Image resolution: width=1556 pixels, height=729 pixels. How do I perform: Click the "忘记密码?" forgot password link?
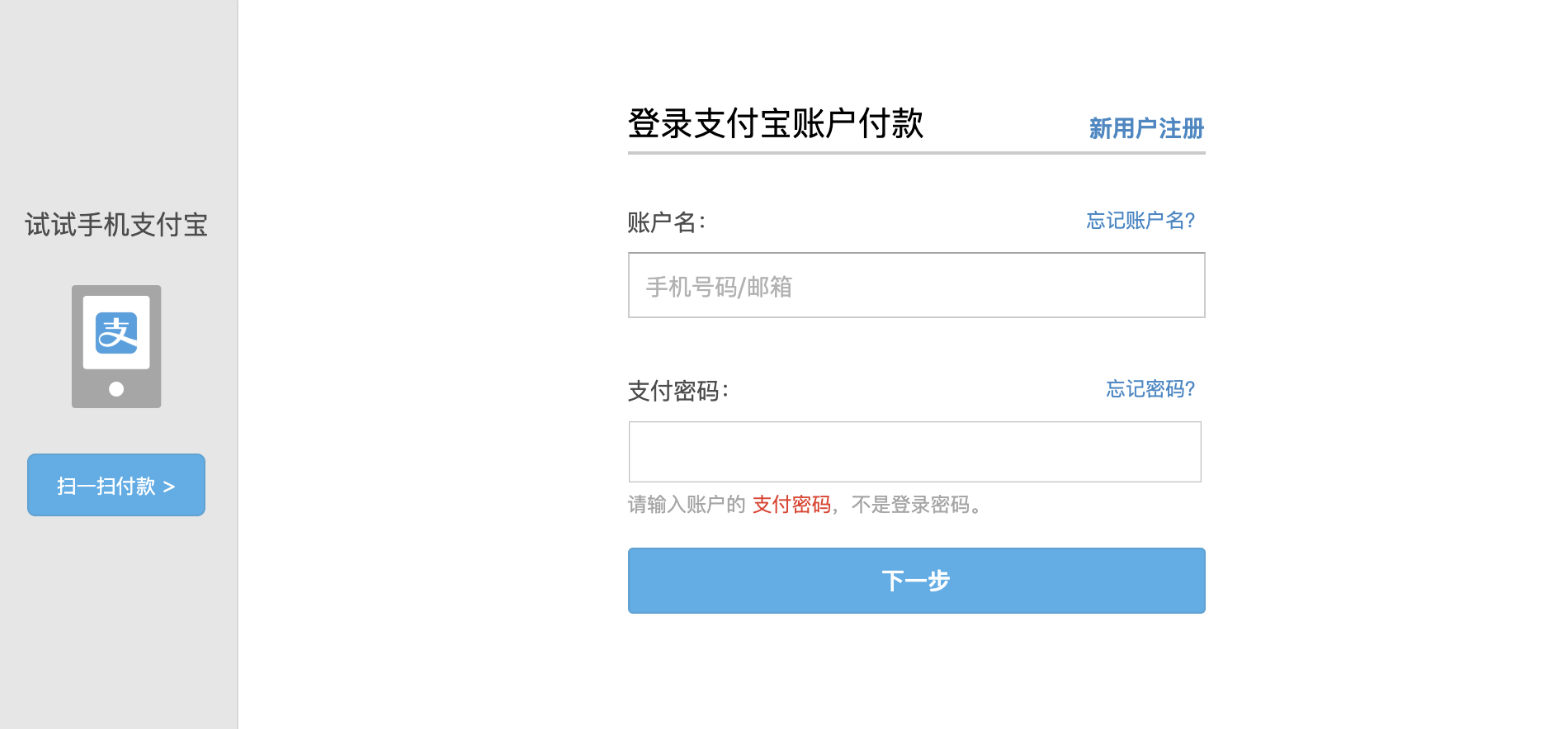click(1149, 390)
